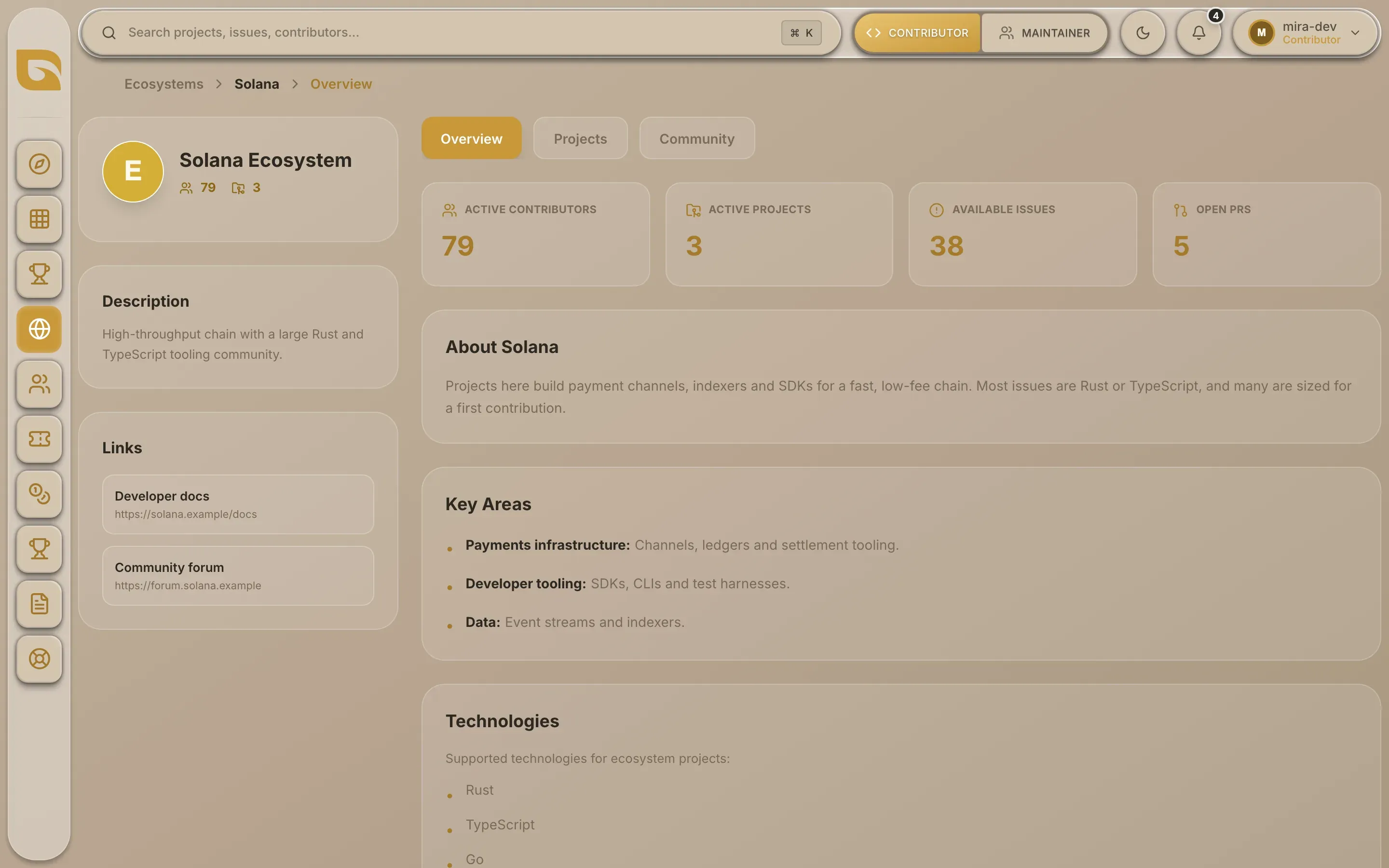Select the Overview tab
This screenshot has width=1389, height=868.
pyautogui.click(x=471, y=138)
